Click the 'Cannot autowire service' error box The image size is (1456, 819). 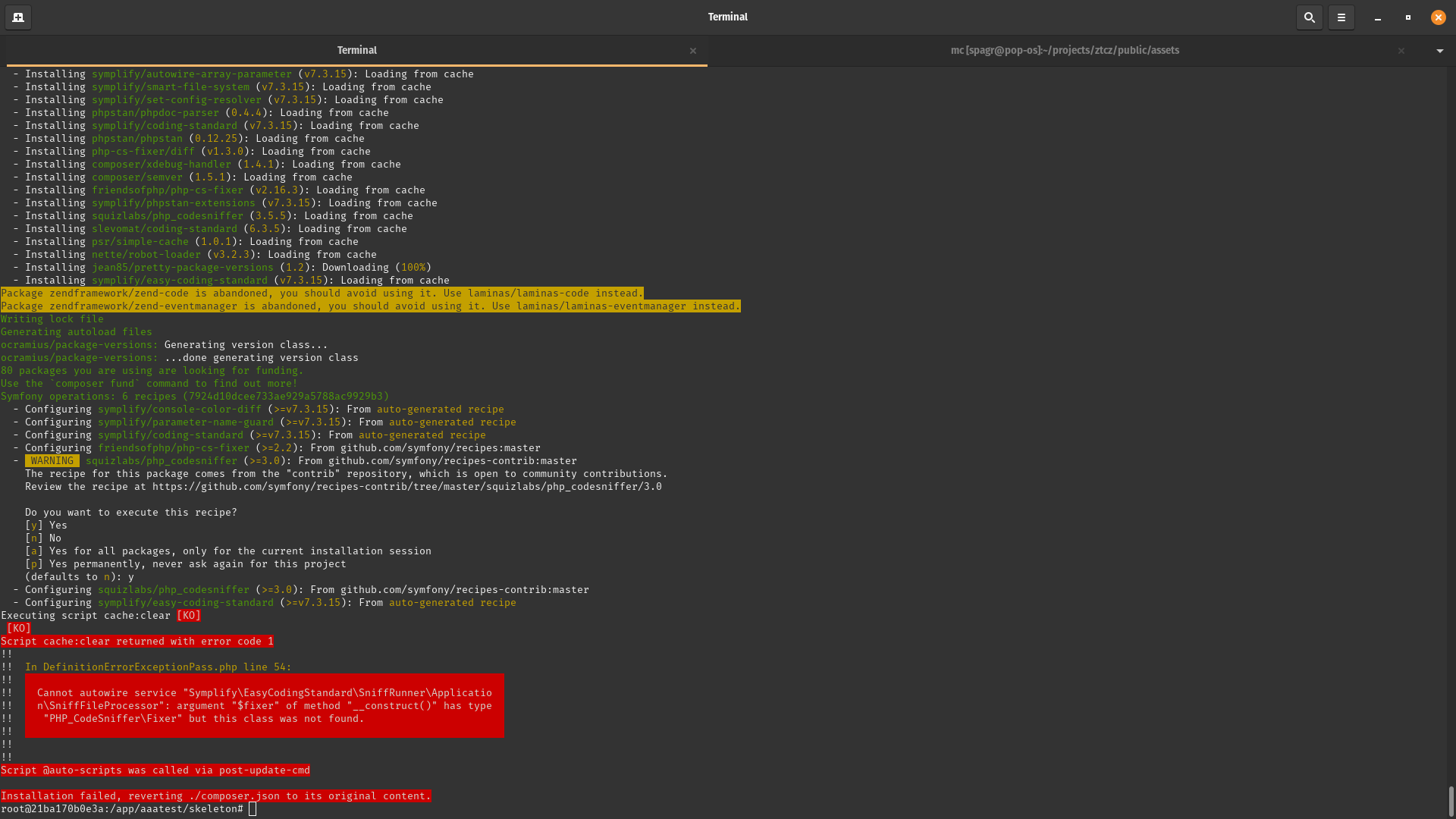[265, 705]
